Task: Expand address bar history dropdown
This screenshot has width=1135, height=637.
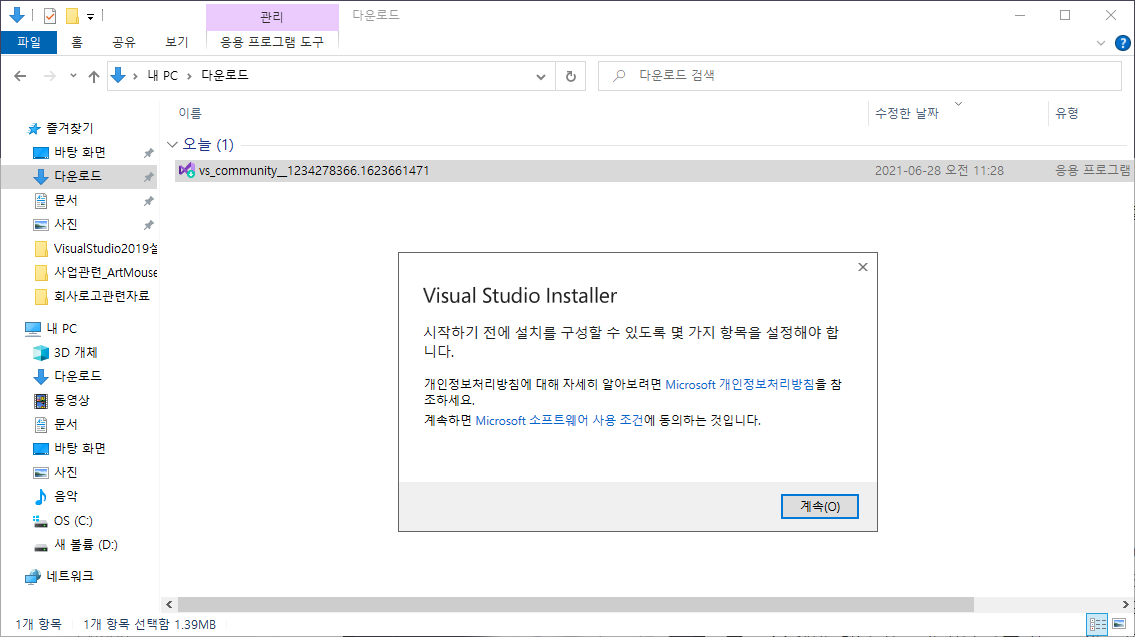Action: tap(541, 76)
